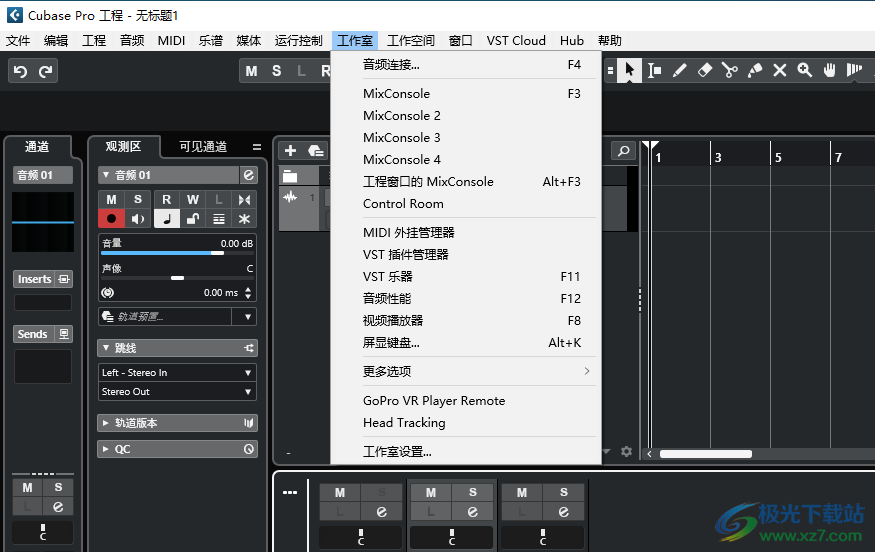Screen dimensions: 875x552
Task: Select the Draw pencil tool
Action: pyautogui.click(x=679, y=70)
